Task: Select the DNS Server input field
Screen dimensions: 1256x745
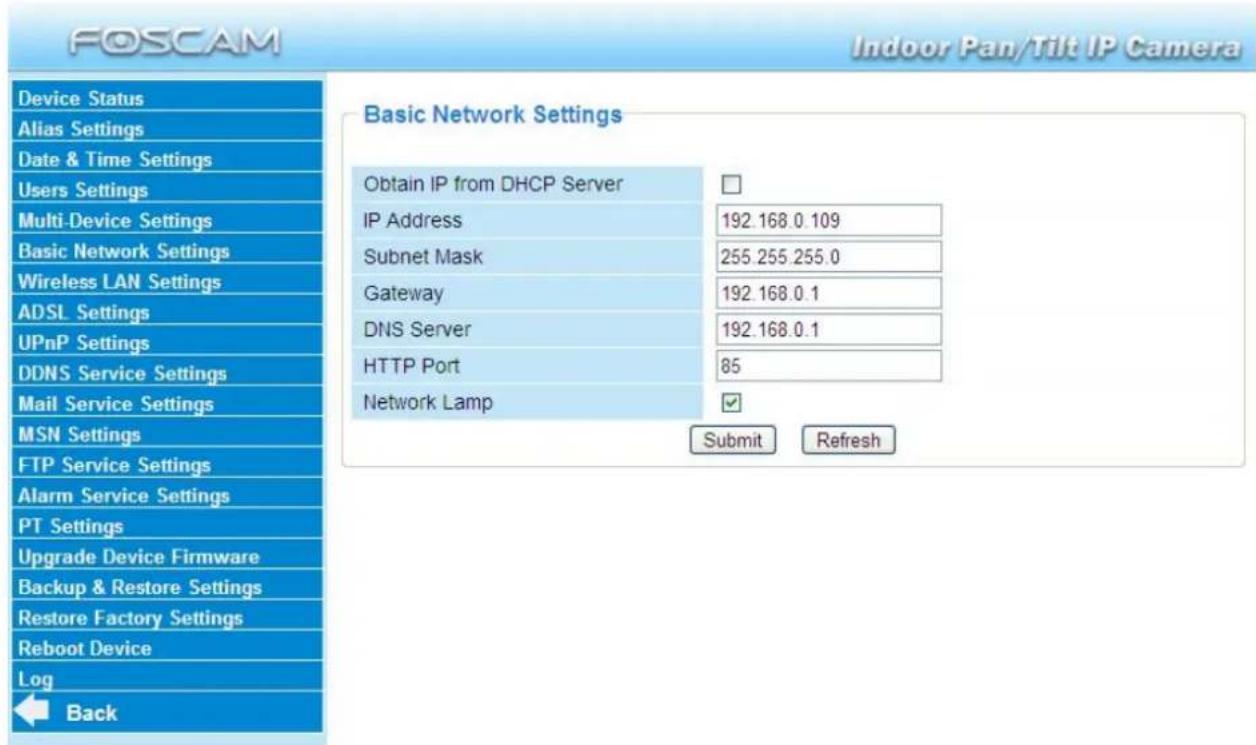Action: (829, 329)
